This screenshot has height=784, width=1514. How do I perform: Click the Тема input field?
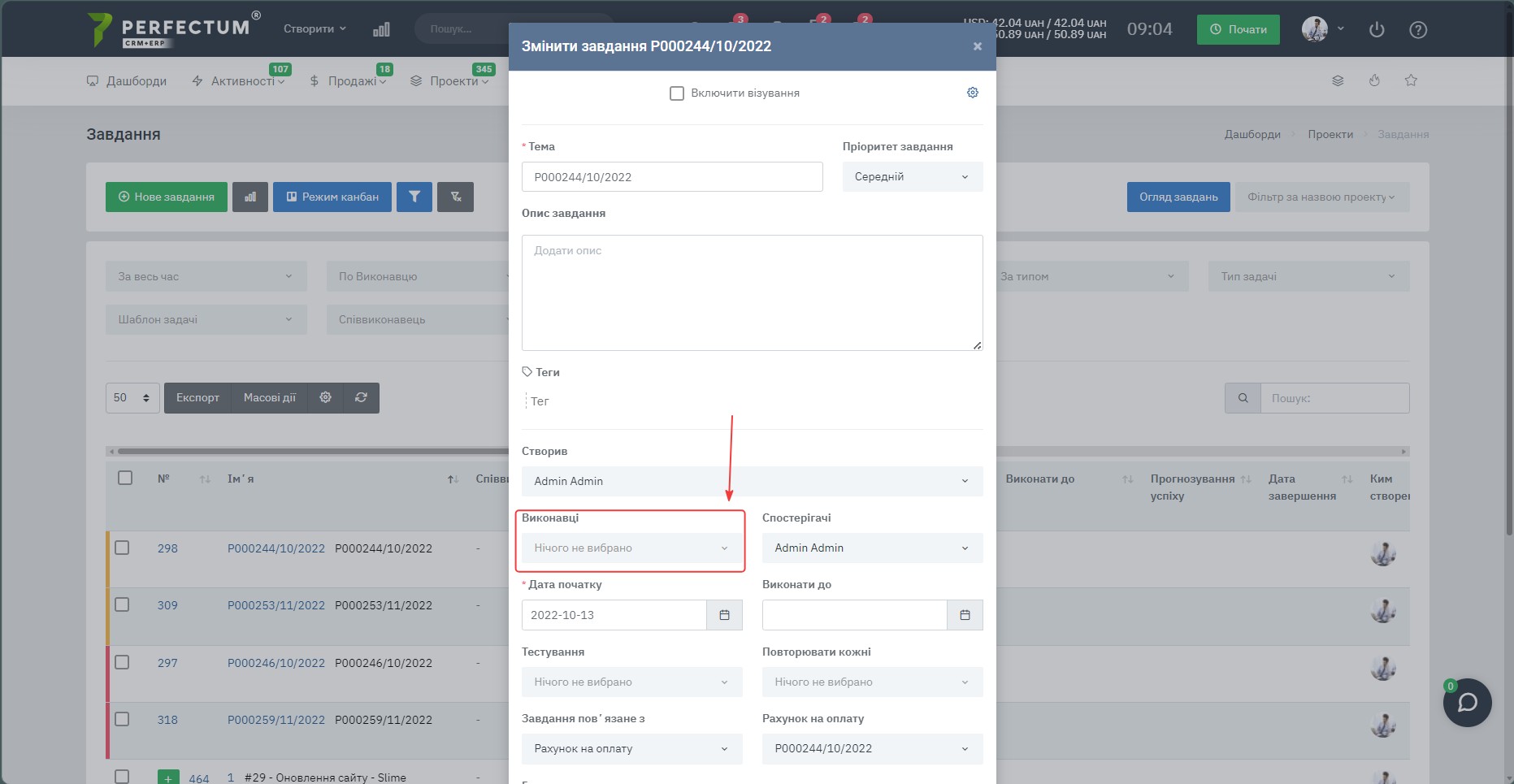point(672,177)
